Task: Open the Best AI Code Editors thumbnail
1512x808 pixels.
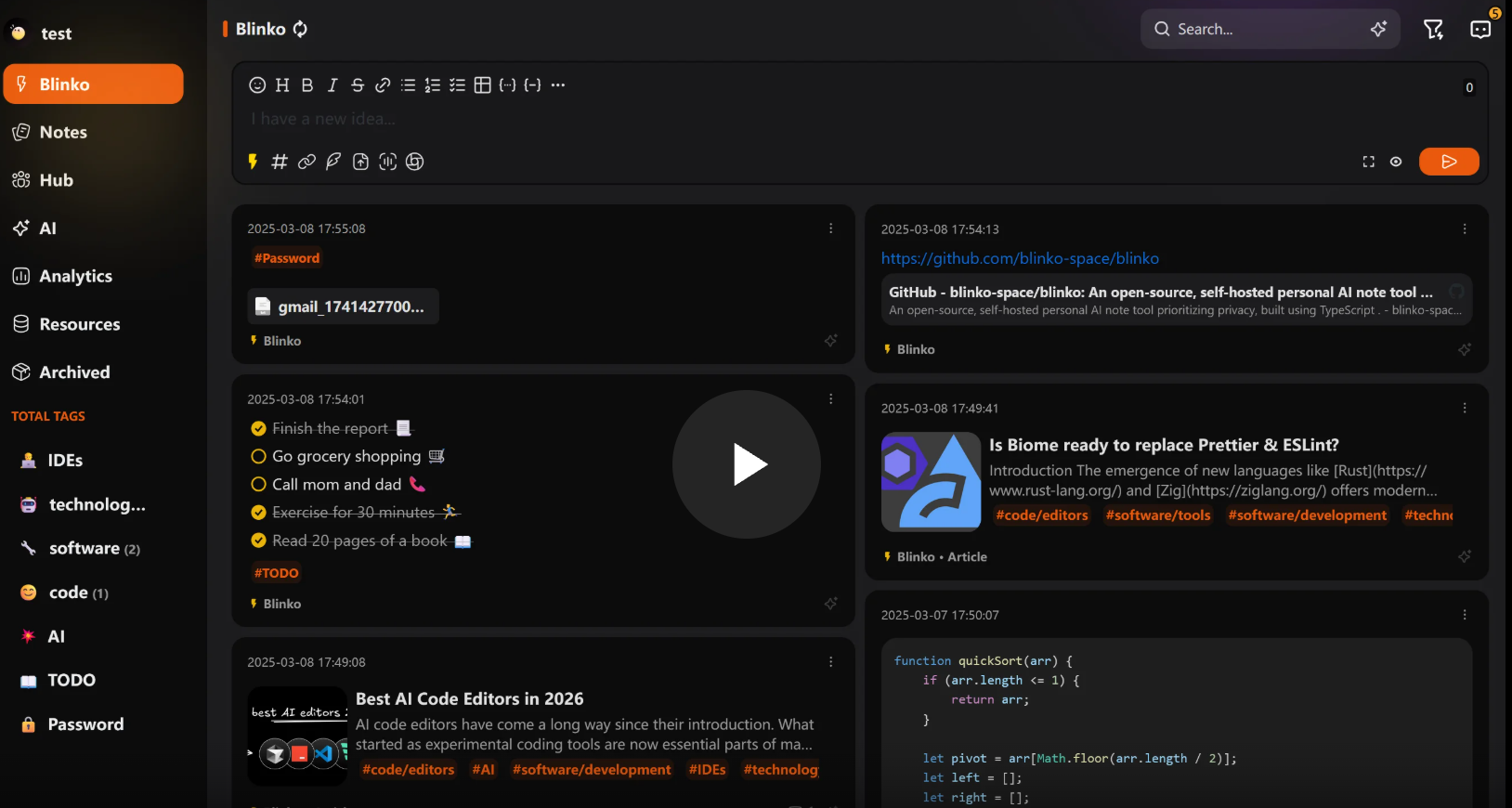Action: pos(297,736)
